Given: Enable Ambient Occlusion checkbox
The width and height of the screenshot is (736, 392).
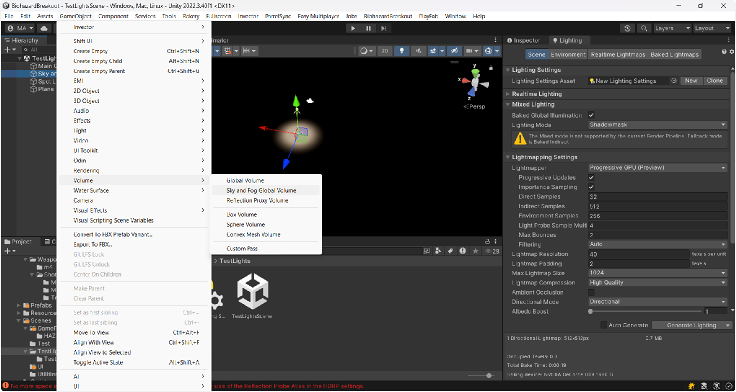Looking at the screenshot, I should point(591,292).
